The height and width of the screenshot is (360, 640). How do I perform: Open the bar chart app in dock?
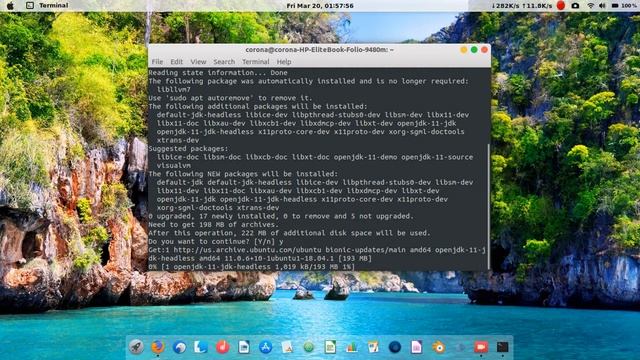click(x=351, y=347)
